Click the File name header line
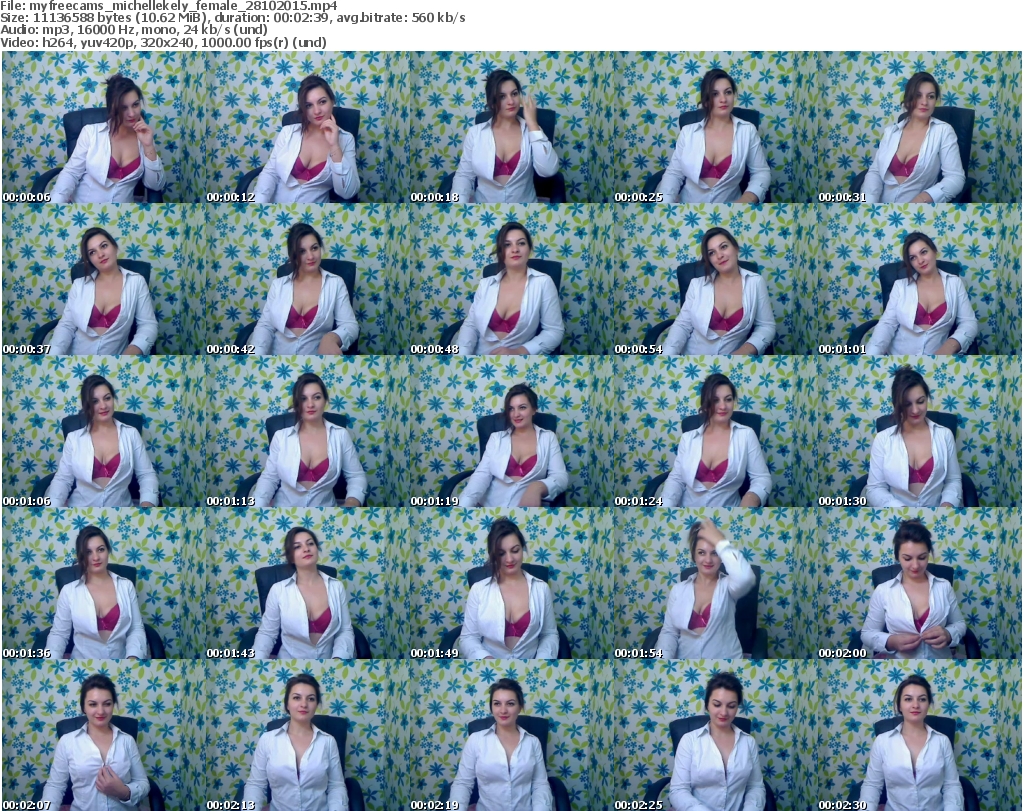The width and height of the screenshot is (1024, 811). coord(168,6)
